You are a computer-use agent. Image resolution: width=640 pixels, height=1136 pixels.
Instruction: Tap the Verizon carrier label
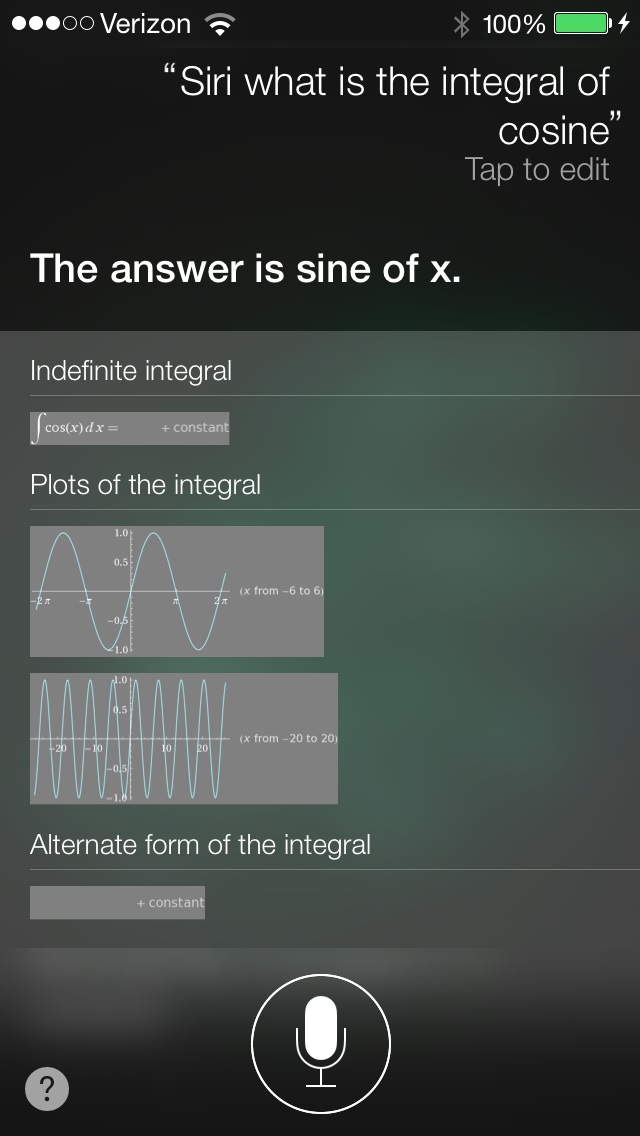point(146,24)
